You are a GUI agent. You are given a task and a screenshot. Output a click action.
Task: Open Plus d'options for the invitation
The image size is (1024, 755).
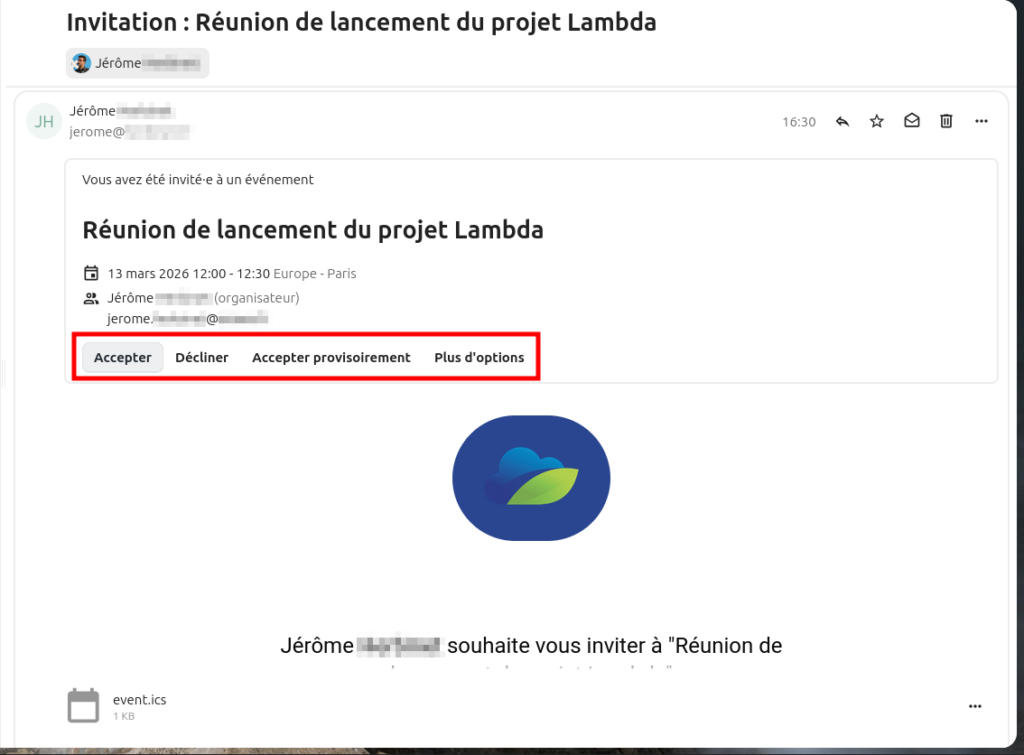pos(479,357)
